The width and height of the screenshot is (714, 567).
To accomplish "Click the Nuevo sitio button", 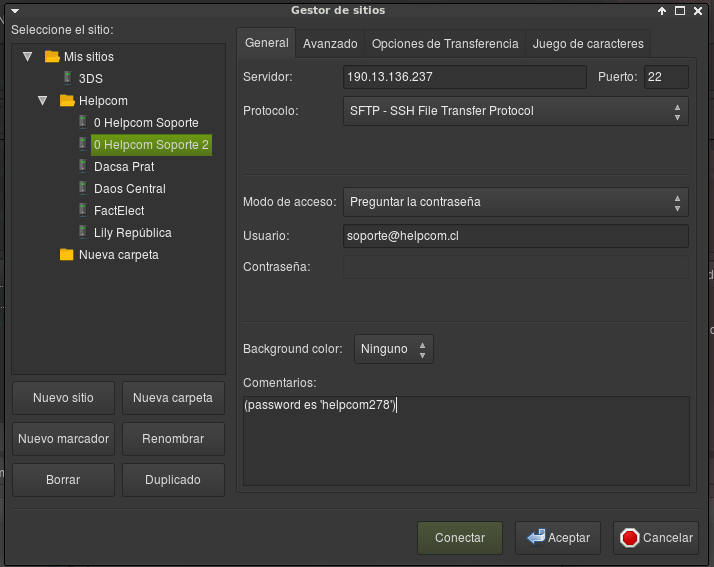I will pos(63,398).
